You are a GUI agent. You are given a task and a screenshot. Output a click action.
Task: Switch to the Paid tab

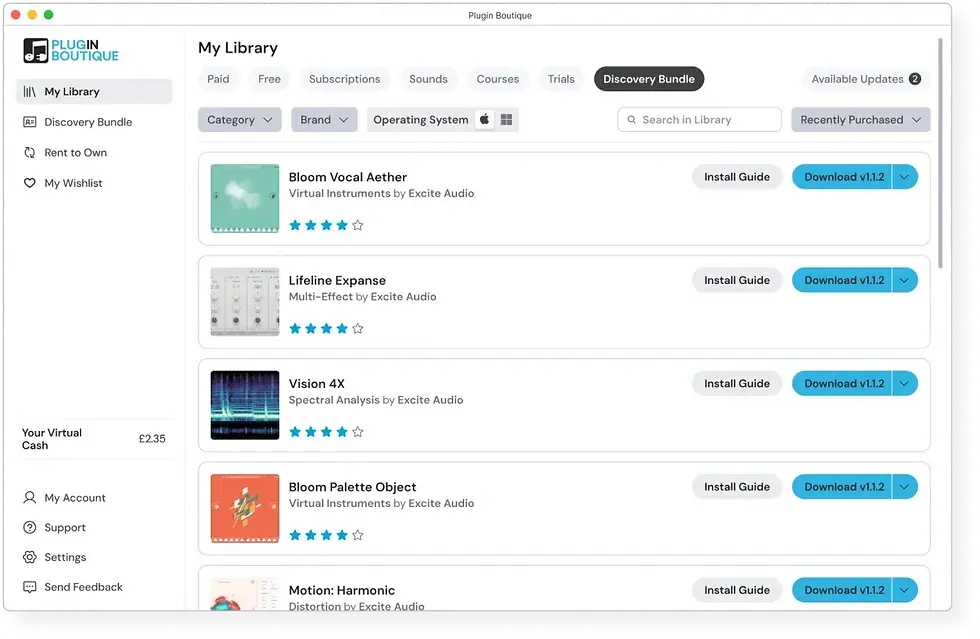(x=218, y=79)
